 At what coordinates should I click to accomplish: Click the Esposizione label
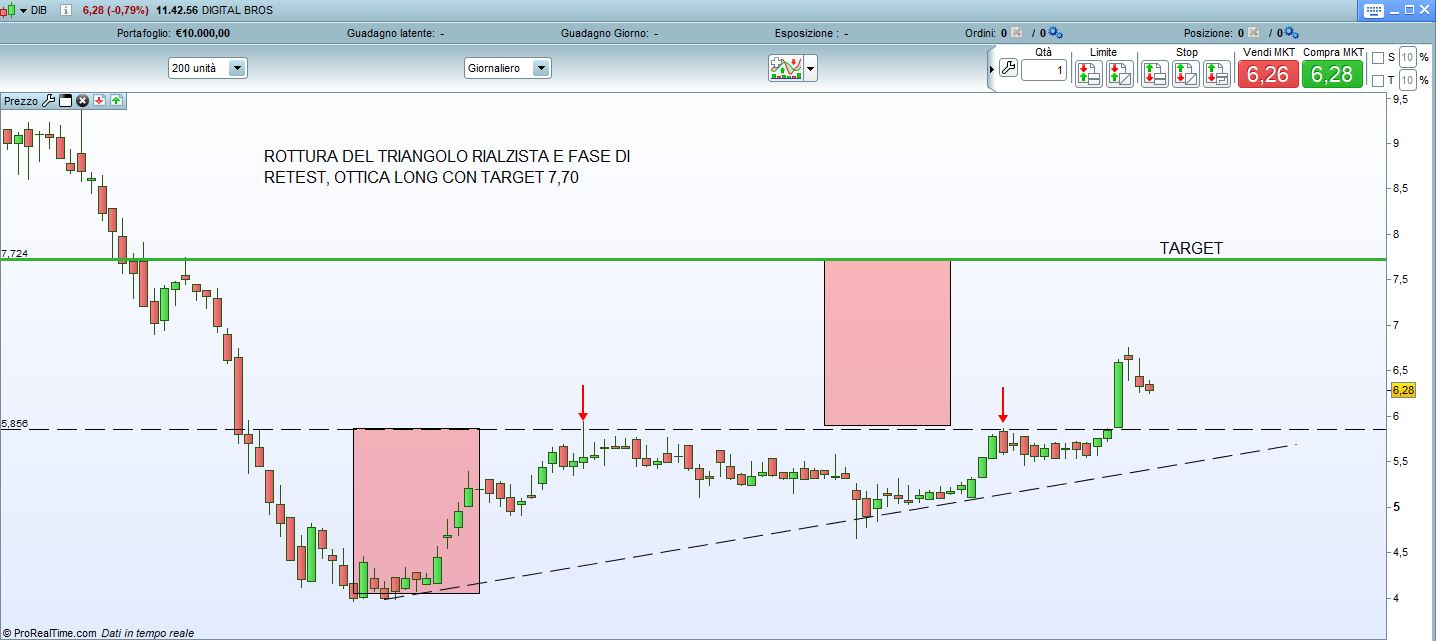tap(806, 33)
